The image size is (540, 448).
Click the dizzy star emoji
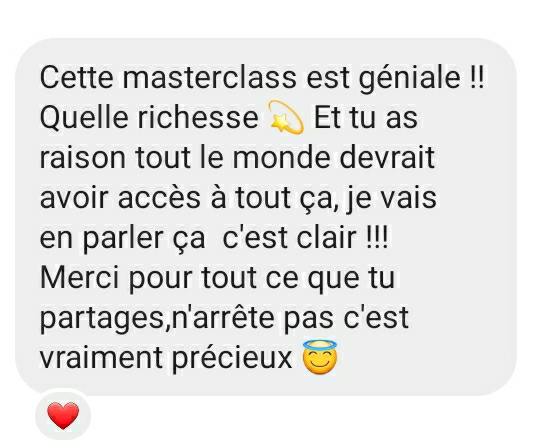(x=286, y=117)
